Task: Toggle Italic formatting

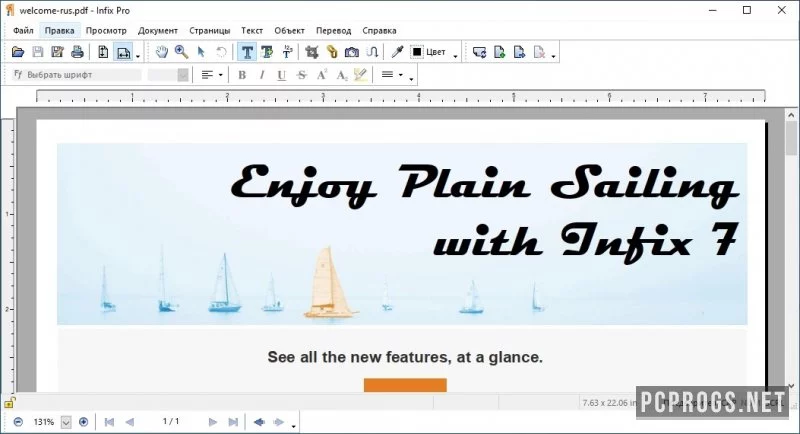Action: click(262, 75)
